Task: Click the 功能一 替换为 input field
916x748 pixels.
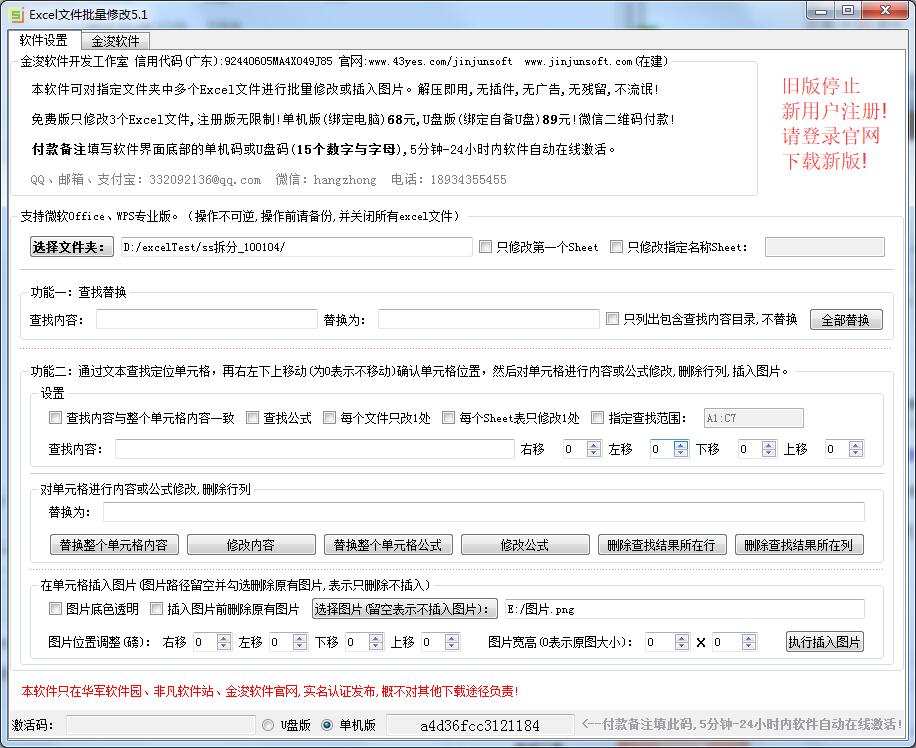Action: [x=489, y=319]
